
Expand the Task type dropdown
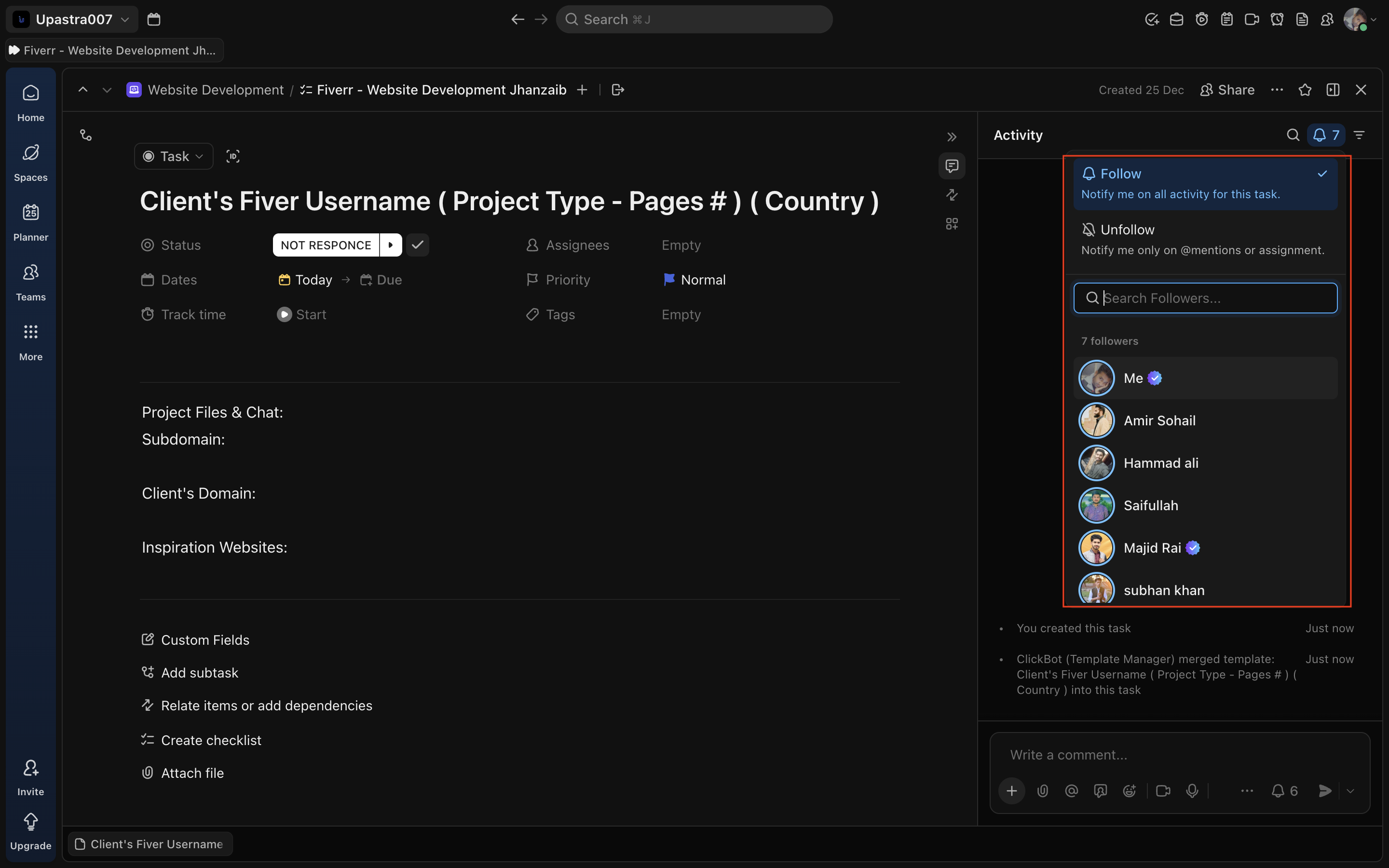coord(173,156)
